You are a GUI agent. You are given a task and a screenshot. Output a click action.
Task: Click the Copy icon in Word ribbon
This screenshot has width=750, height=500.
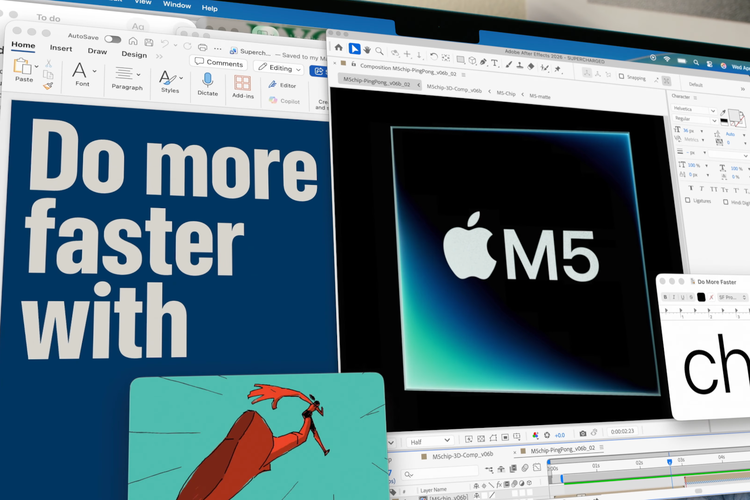click(x=48, y=74)
